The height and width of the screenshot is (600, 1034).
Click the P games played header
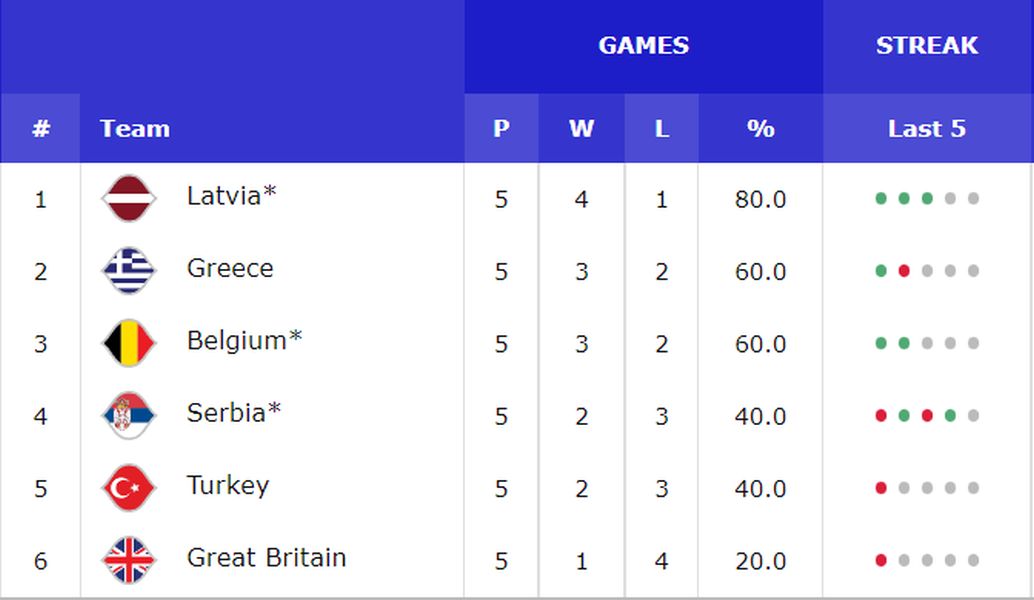[501, 128]
